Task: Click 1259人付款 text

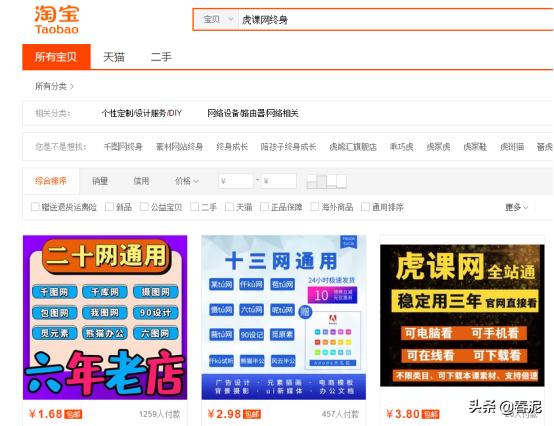Action: click(159, 414)
